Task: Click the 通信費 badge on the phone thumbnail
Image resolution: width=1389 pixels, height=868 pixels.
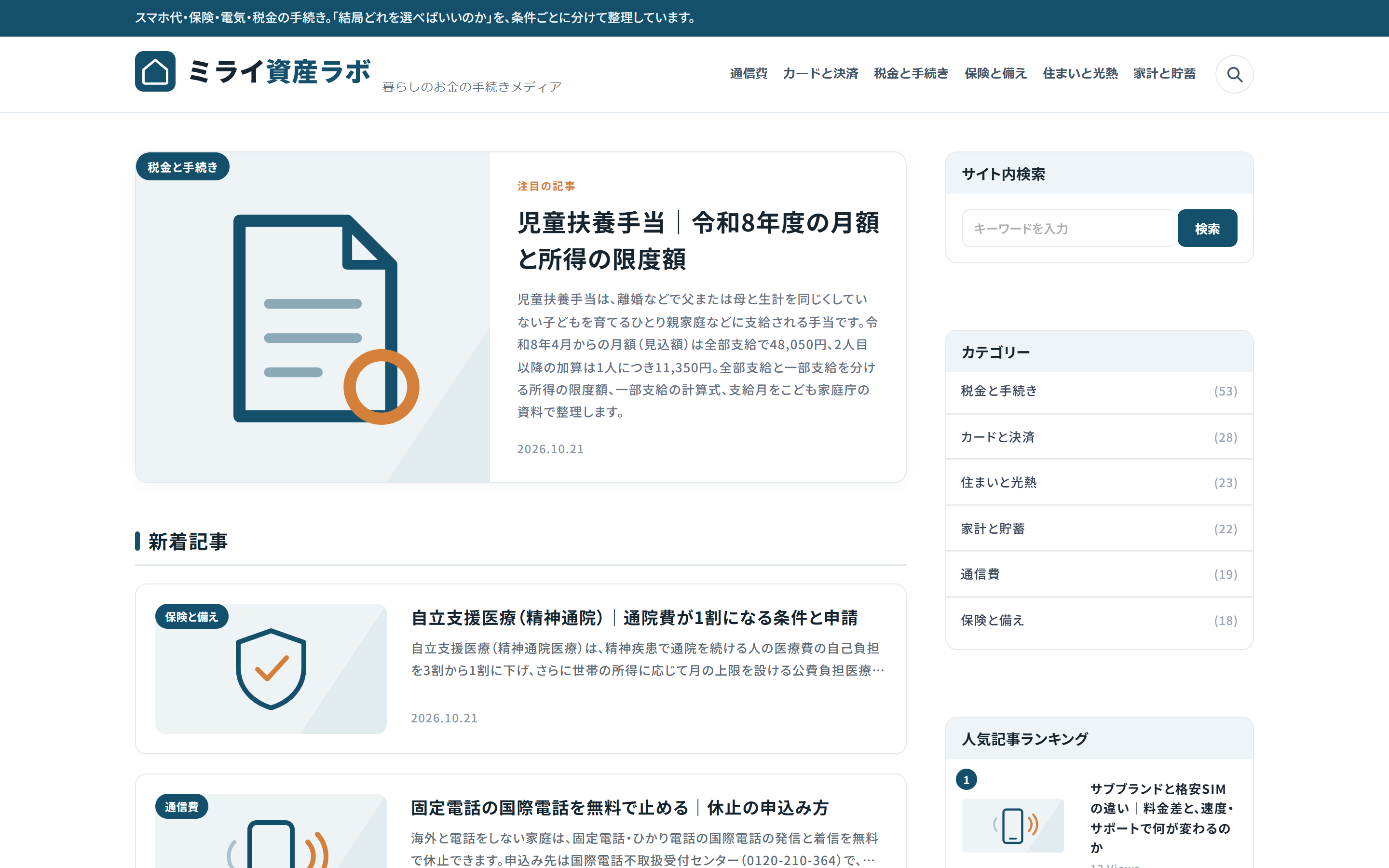Action: pos(181,807)
